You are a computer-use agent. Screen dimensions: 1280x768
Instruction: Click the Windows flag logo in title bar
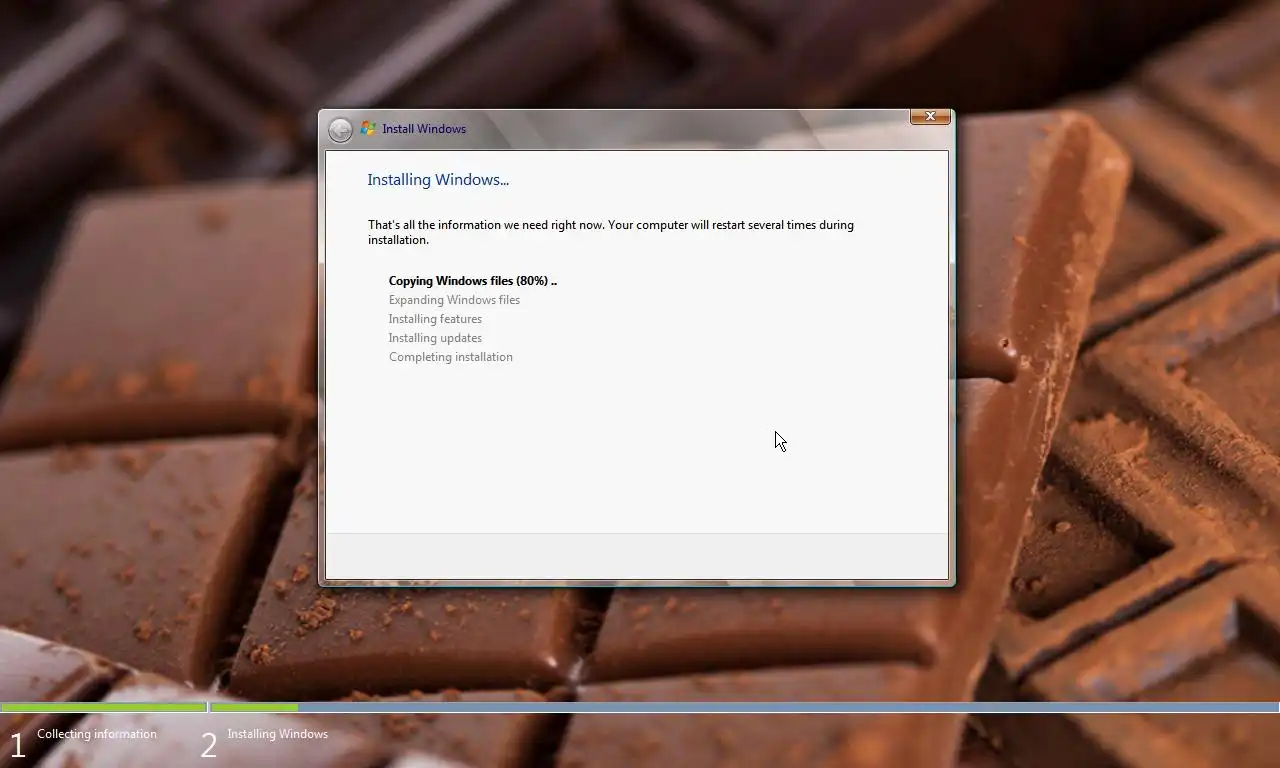click(x=368, y=129)
